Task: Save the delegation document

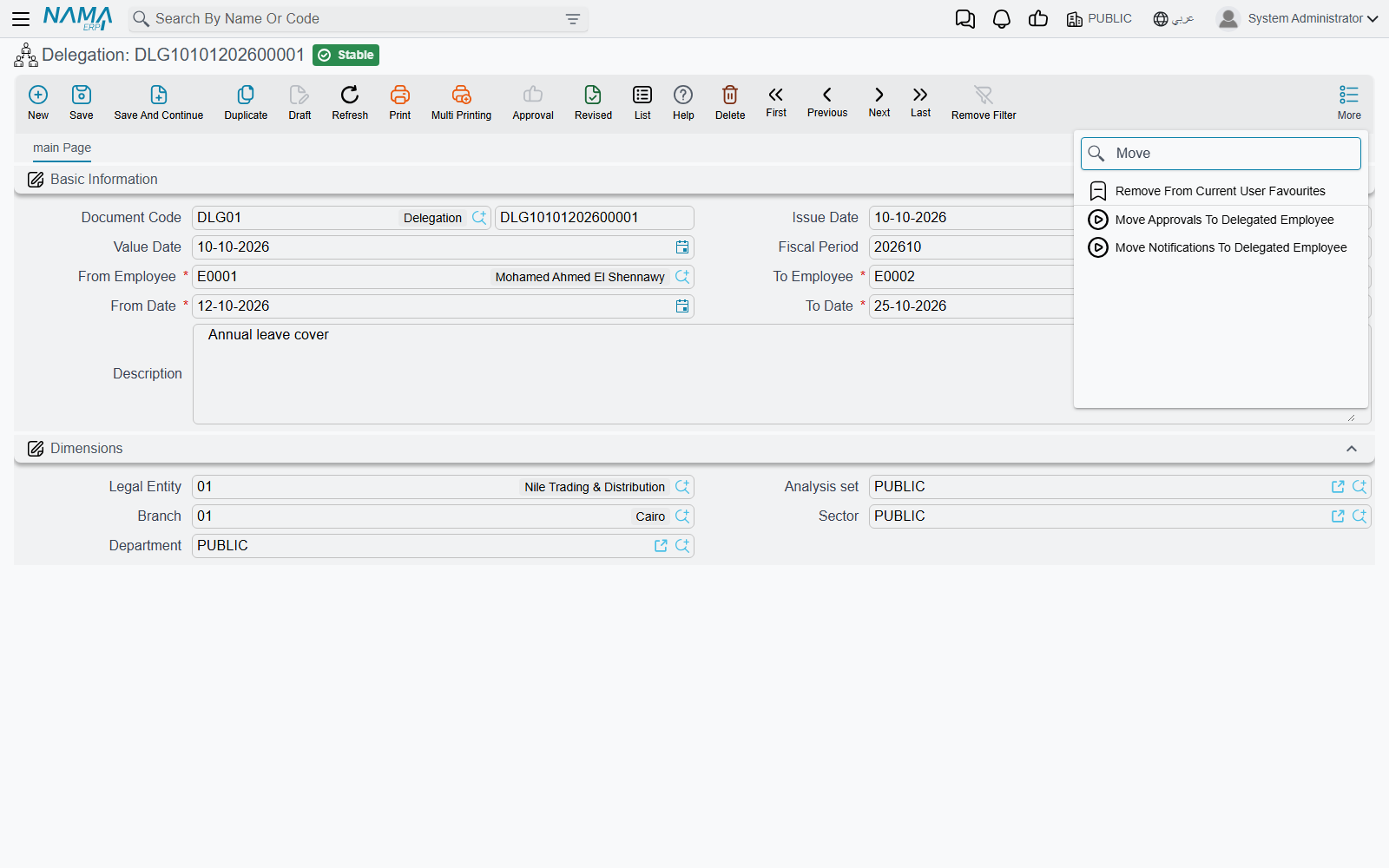Action: pos(82,102)
